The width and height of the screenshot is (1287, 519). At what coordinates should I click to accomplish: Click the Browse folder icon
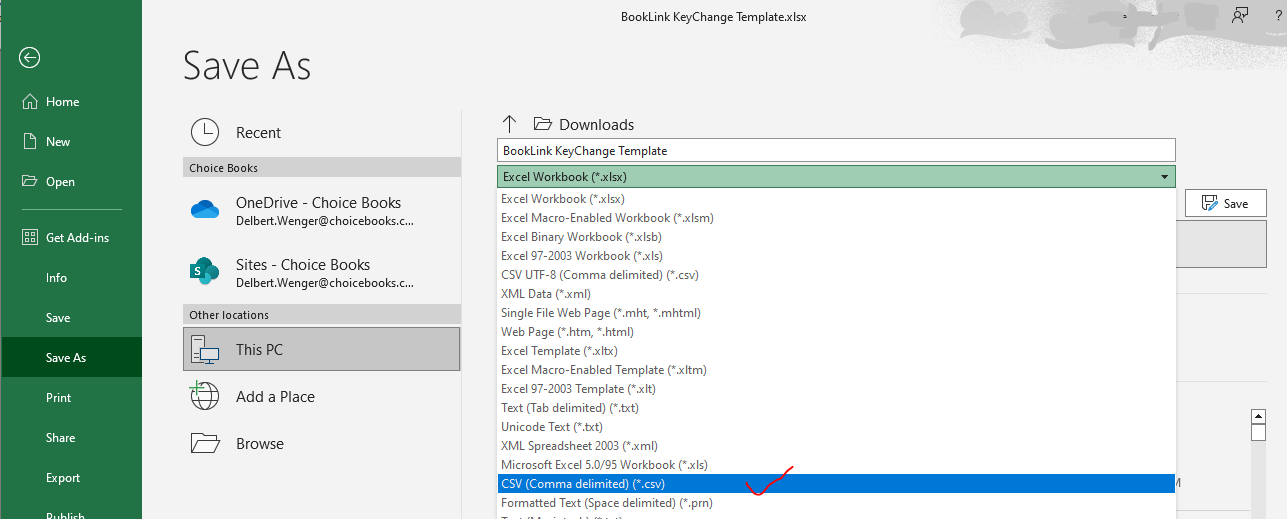(x=205, y=443)
